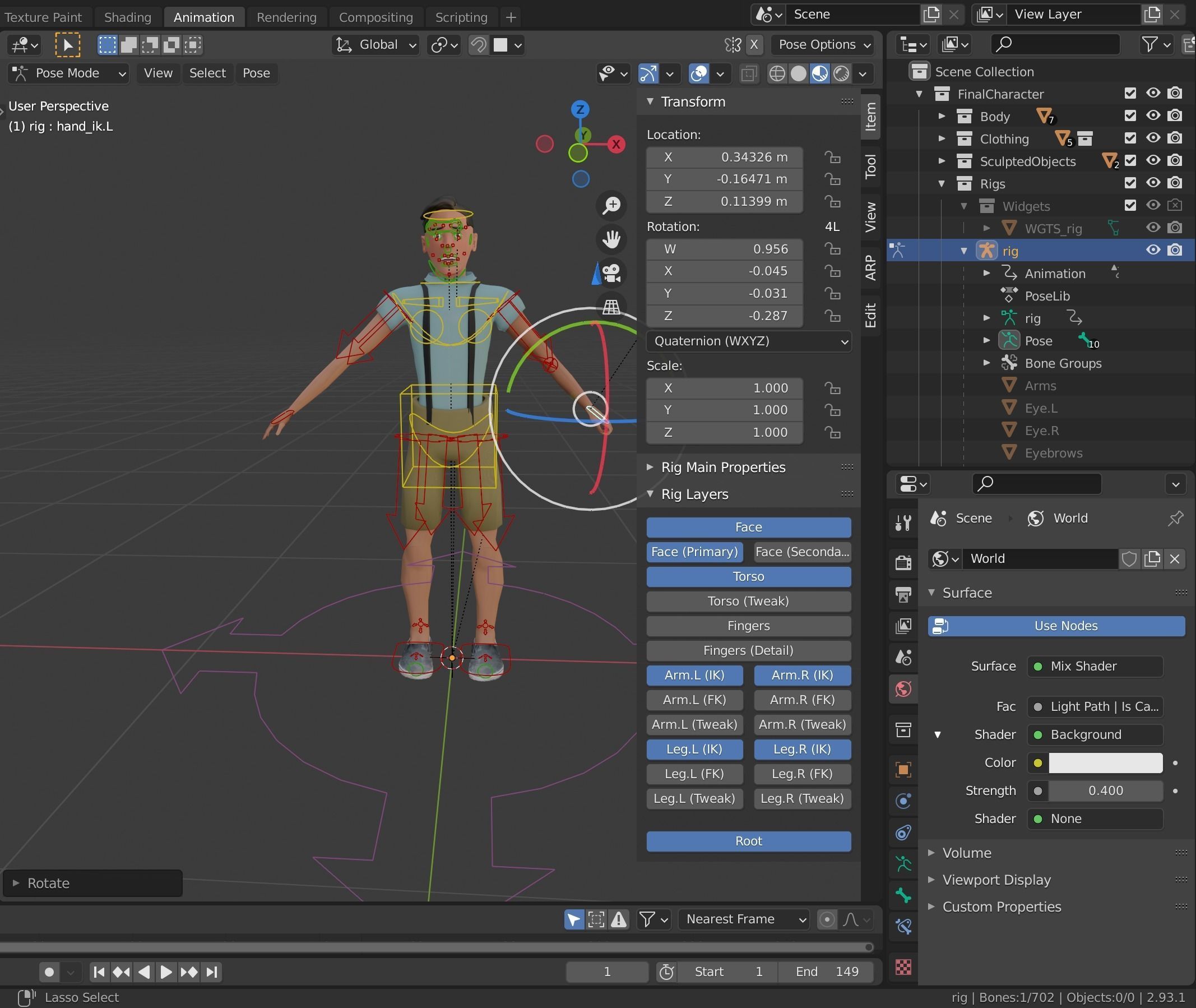The image size is (1196, 1008).
Task: Open the Select menu
Action: (207, 73)
